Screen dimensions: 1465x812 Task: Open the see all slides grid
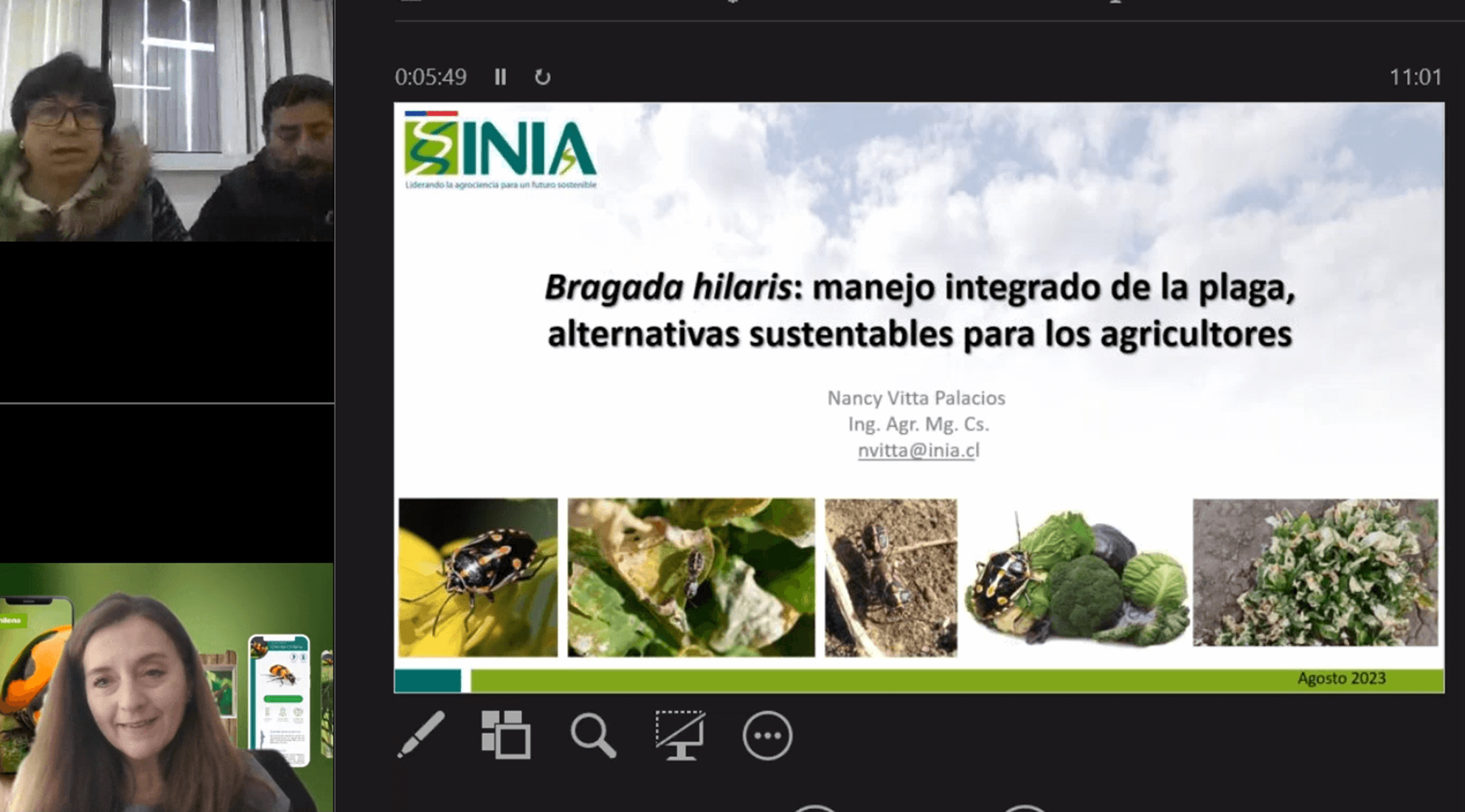pos(506,735)
